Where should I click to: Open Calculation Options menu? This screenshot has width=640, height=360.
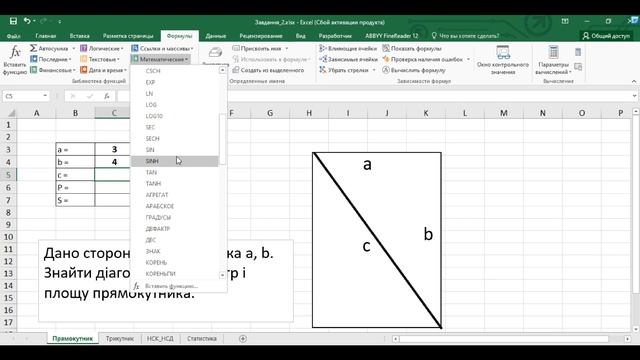[553, 60]
